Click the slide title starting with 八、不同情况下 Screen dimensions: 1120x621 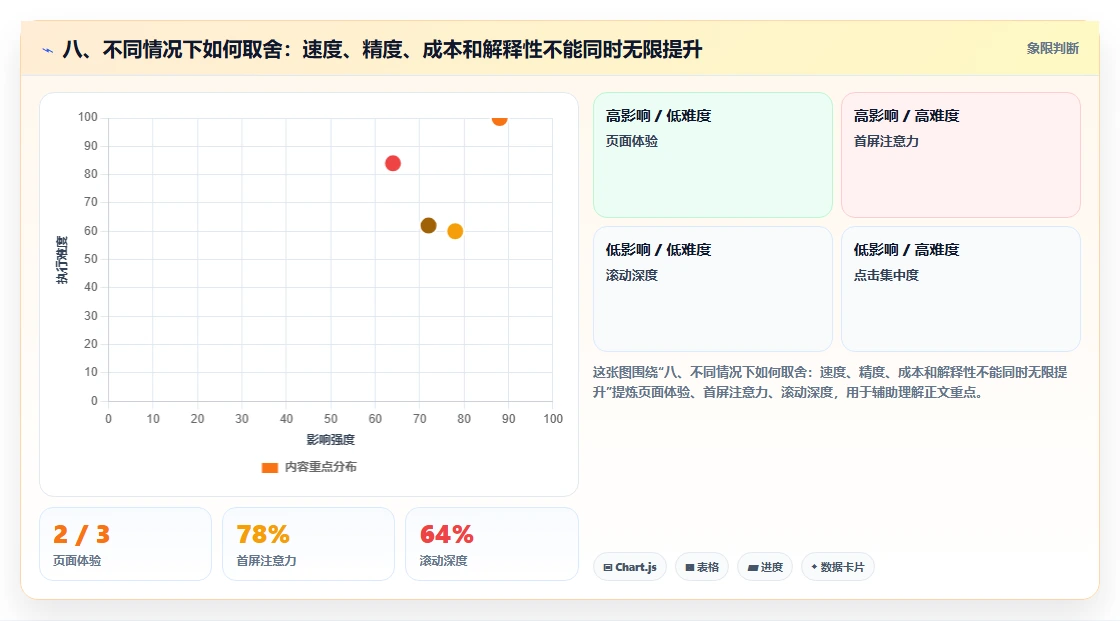point(382,49)
